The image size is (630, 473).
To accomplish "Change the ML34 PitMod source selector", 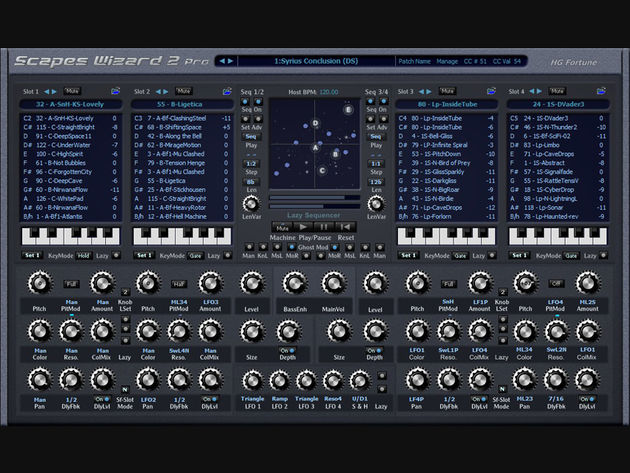I will (x=179, y=302).
